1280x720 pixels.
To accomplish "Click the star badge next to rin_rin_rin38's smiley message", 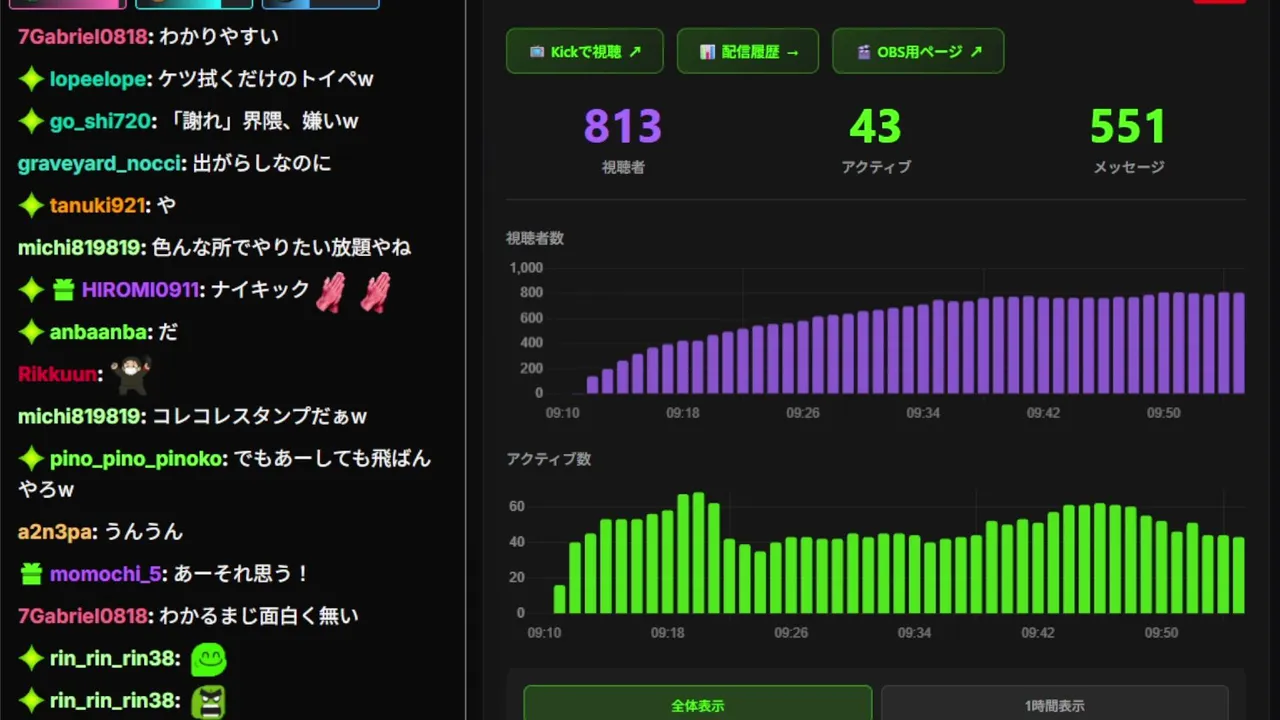I will [x=31, y=659].
